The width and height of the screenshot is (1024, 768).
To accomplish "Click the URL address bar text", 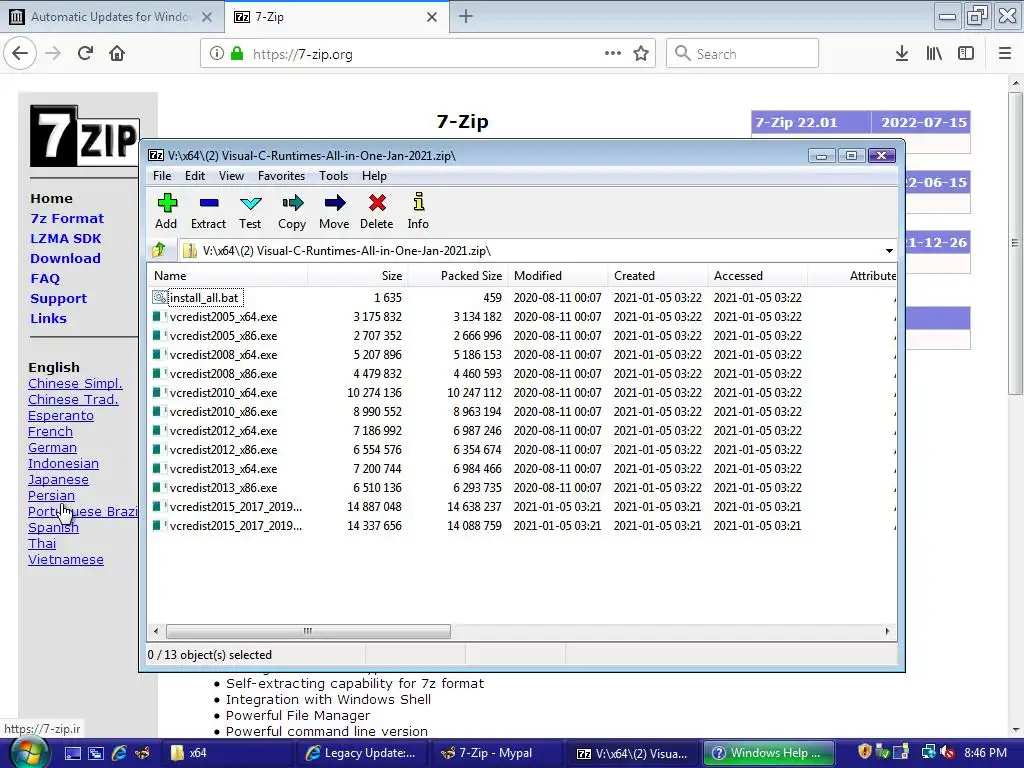I will (302, 54).
